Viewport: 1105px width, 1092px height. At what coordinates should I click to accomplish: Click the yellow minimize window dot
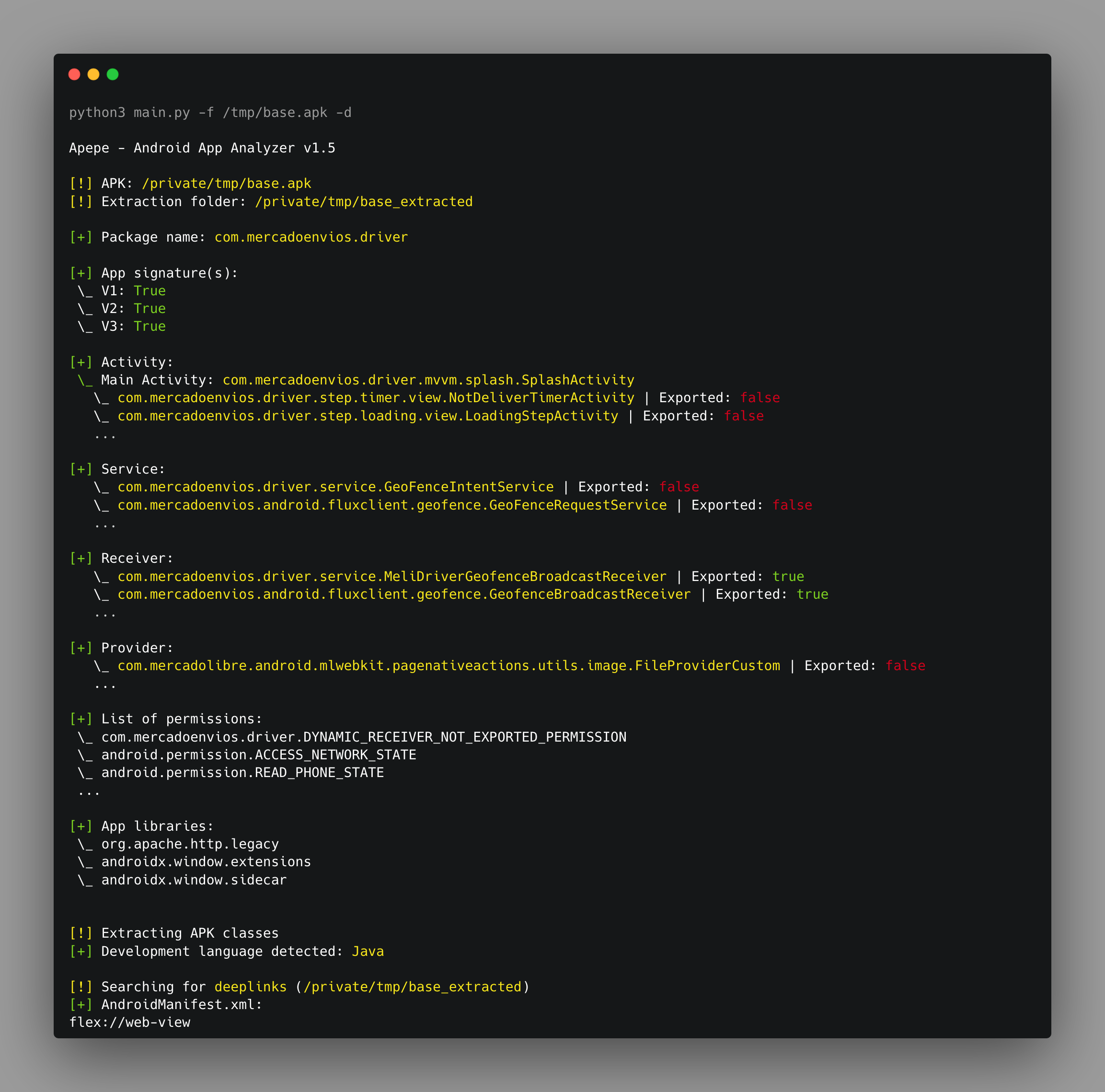93,74
